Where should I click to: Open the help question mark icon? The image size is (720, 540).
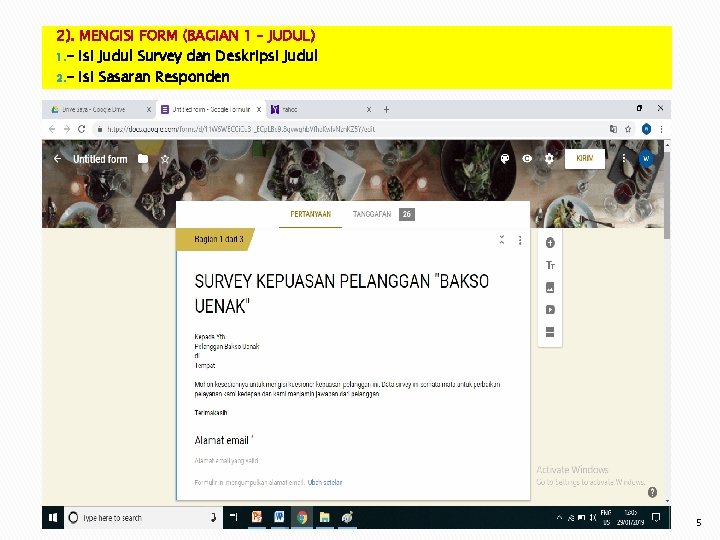(652, 492)
